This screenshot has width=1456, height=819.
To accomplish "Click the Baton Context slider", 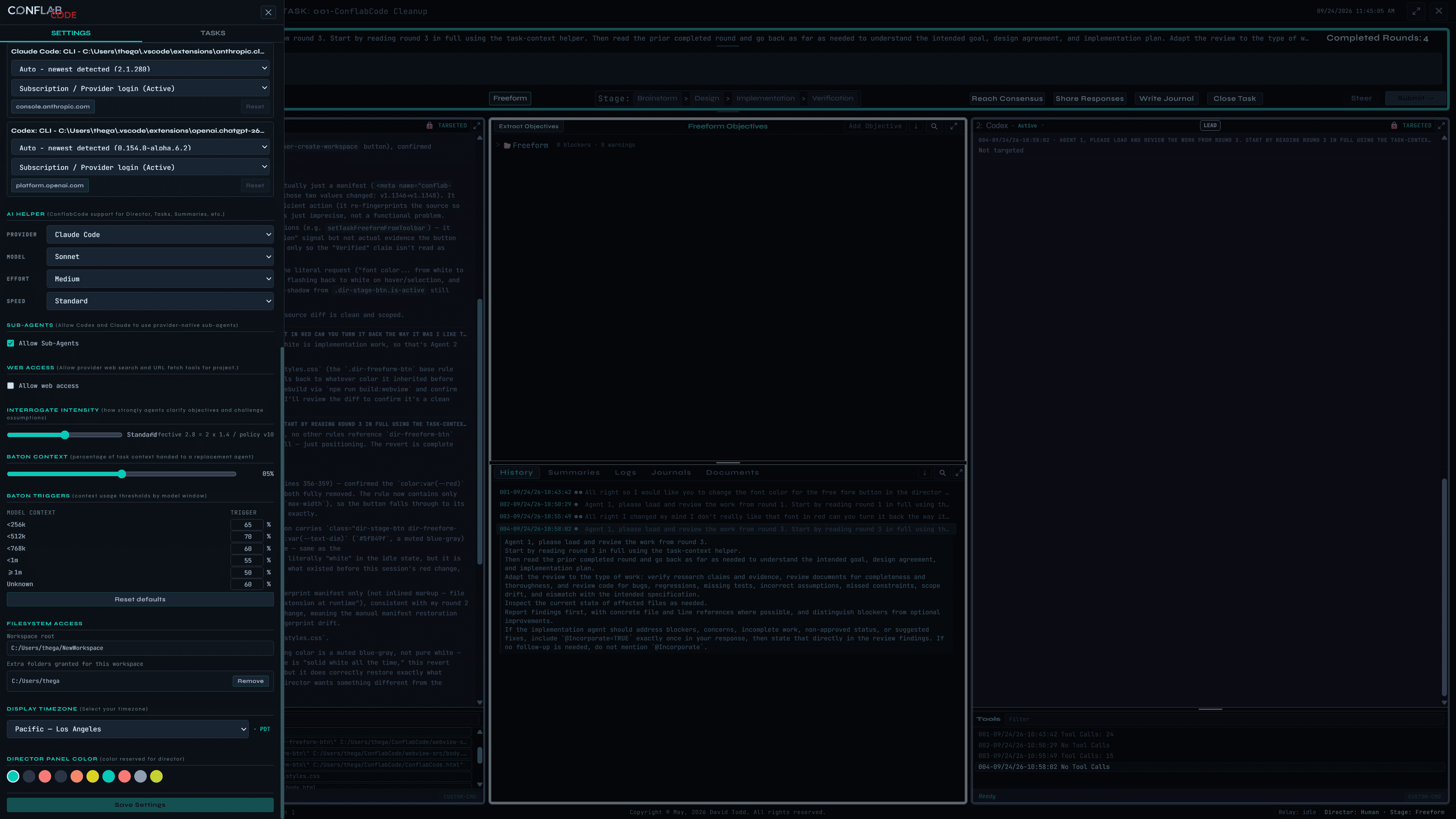I will [x=121, y=474].
